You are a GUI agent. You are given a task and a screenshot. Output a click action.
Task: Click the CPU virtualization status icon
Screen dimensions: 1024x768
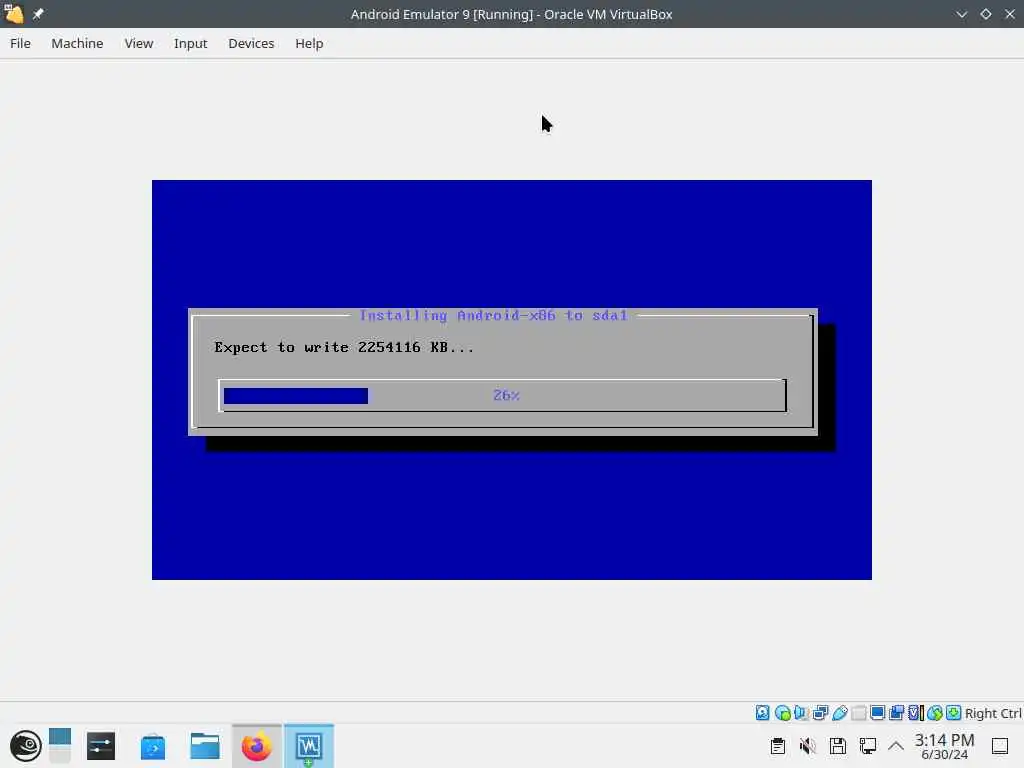tap(916, 712)
